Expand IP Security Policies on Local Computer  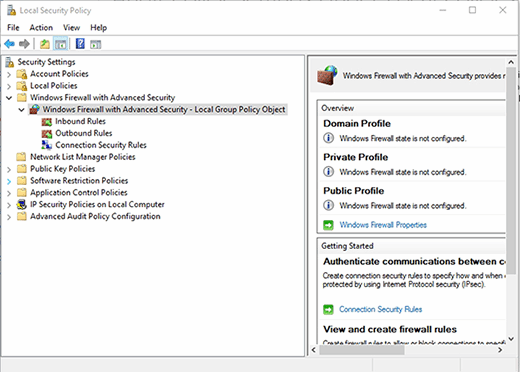[x=9, y=205]
